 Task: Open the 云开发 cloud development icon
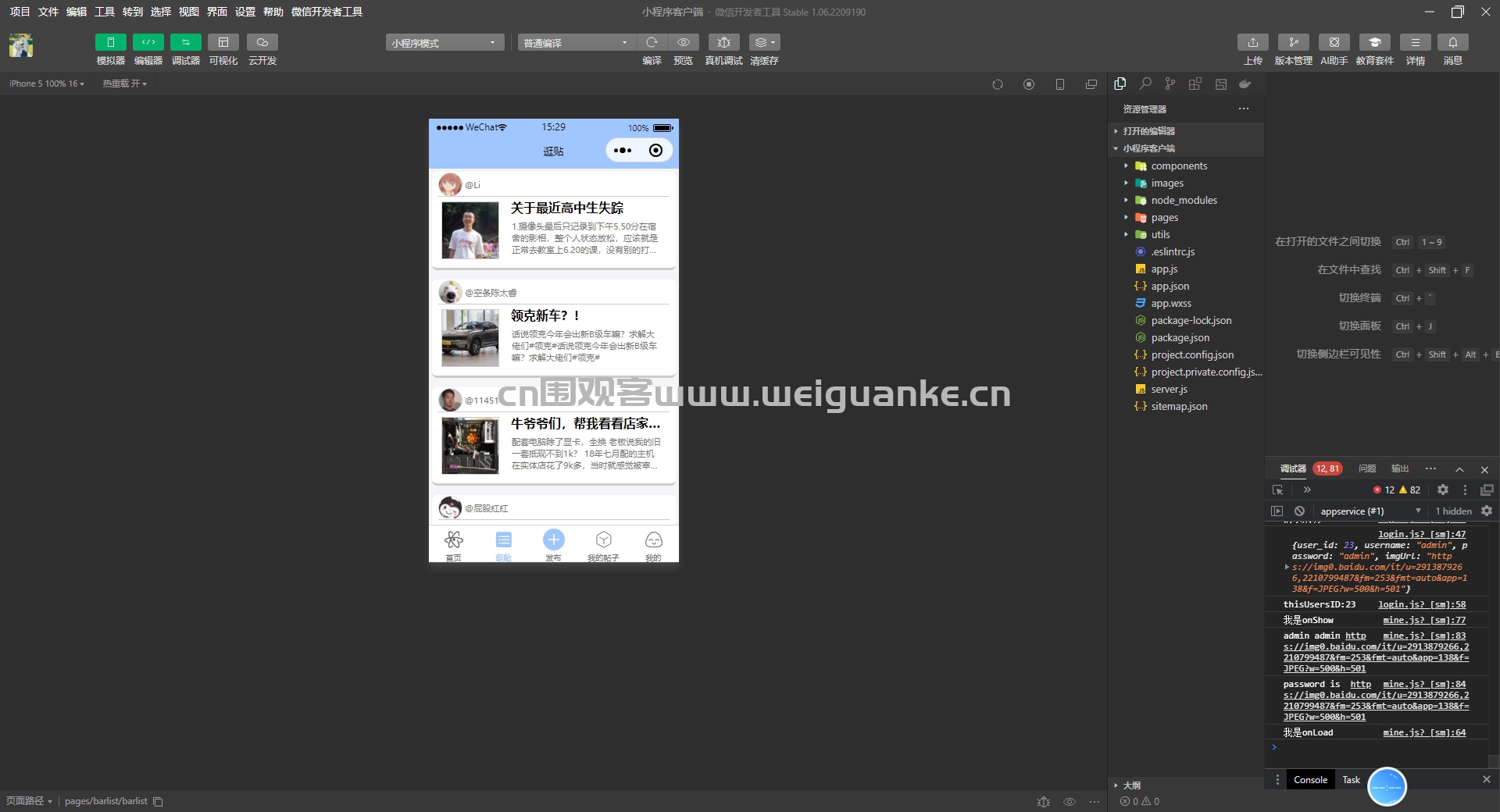click(x=262, y=42)
